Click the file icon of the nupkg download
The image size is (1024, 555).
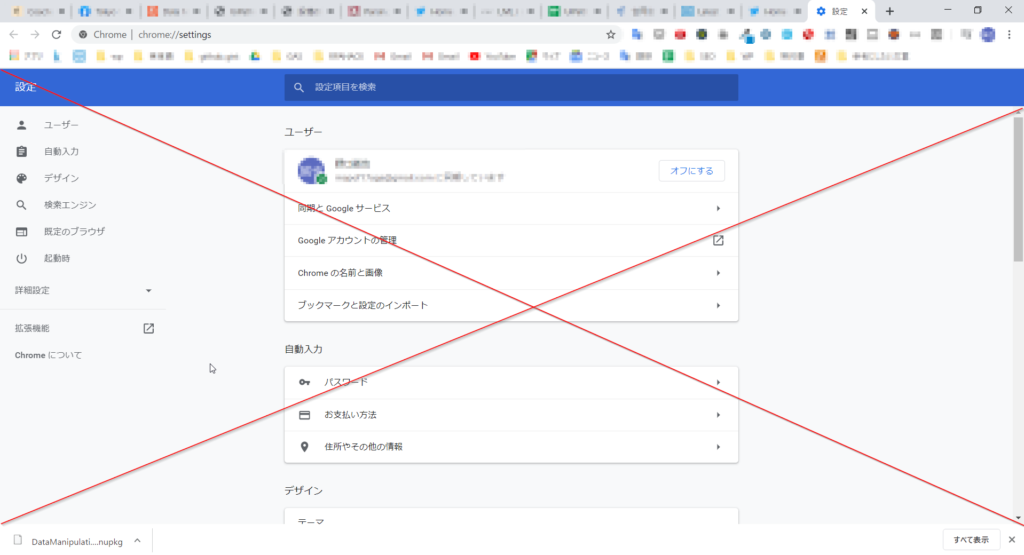[18, 541]
